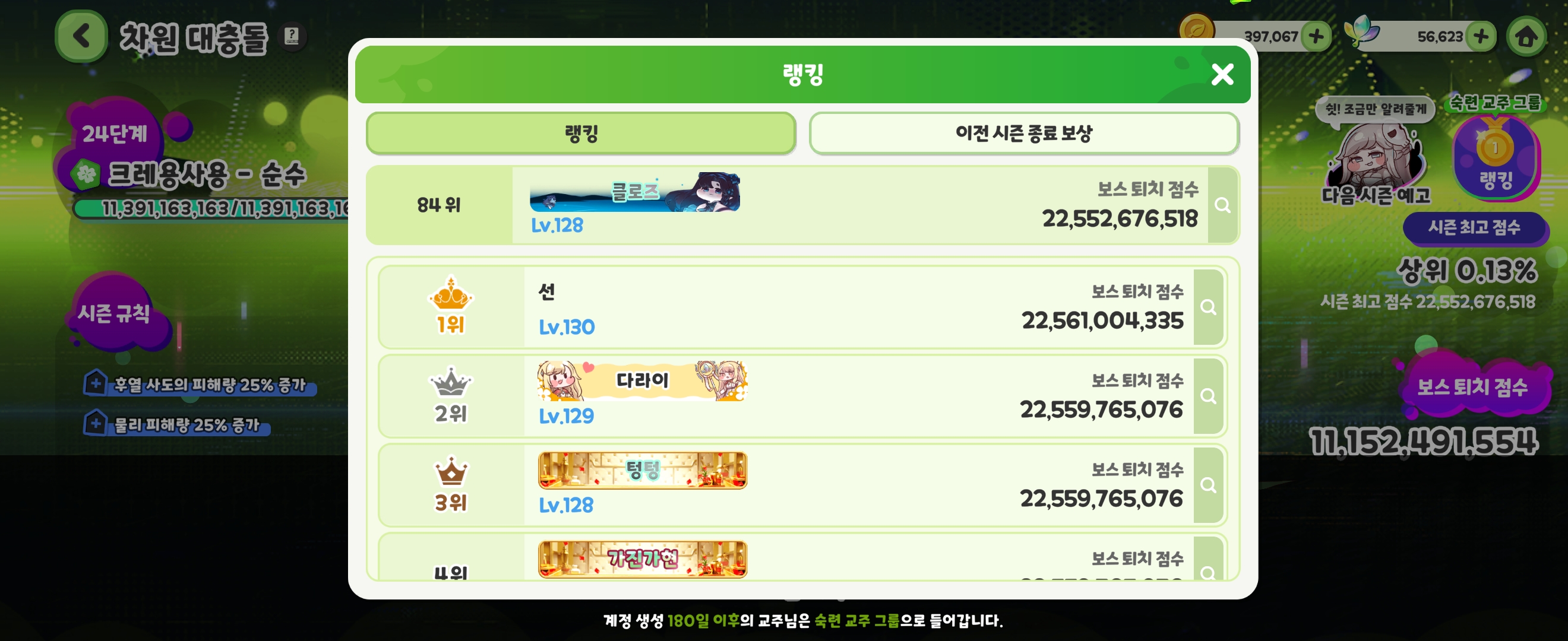The width and height of the screenshot is (1568, 641).
Task: Switch to the 랭킹 tab
Action: click(581, 133)
